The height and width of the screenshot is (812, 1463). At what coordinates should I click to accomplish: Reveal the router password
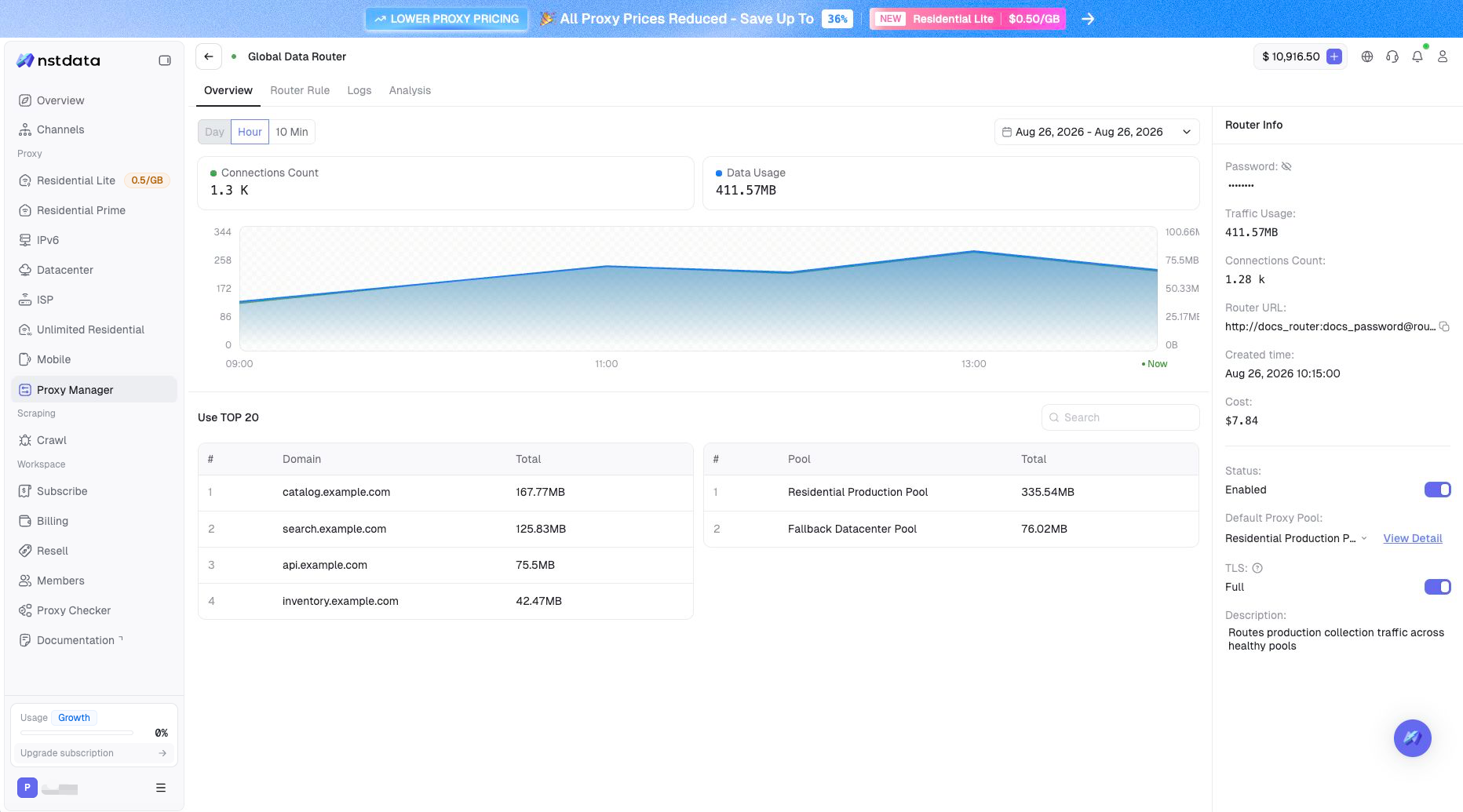click(x=1286, y=166)
